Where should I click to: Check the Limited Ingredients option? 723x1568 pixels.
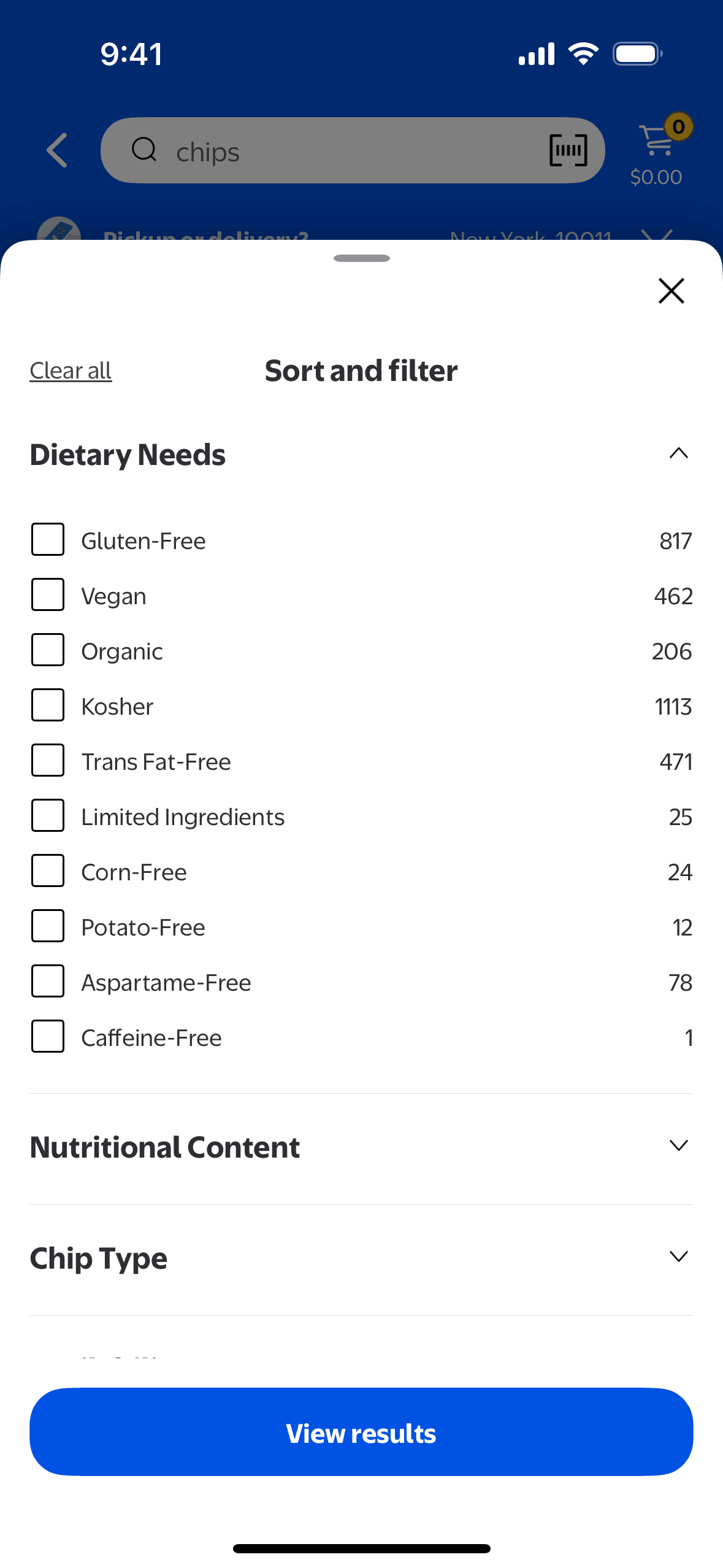(x=48, y=816)
